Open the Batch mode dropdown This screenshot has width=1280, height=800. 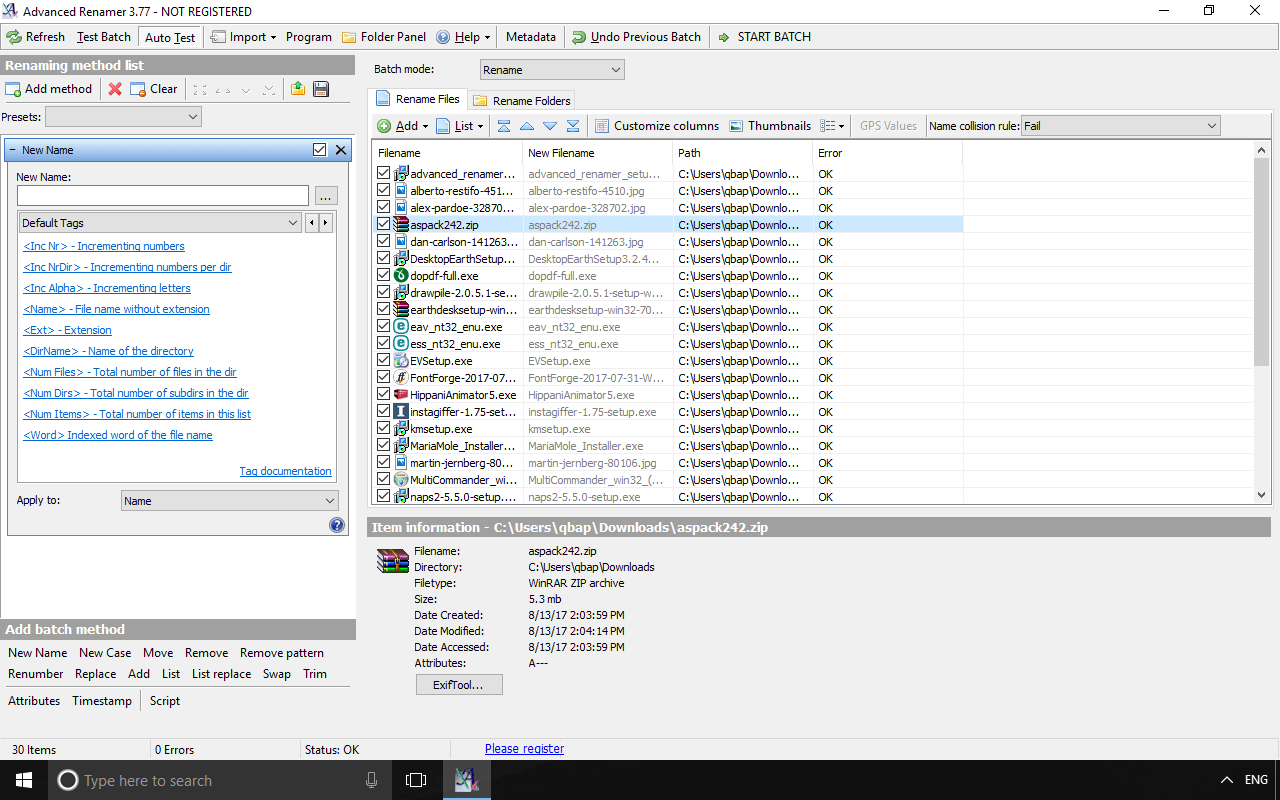click(x=552, y=70)
